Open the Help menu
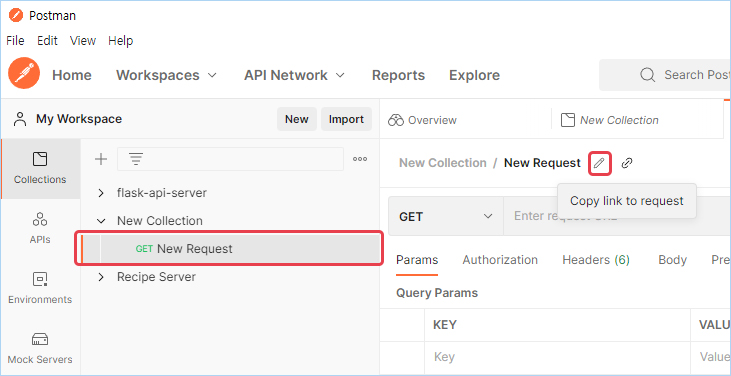 [120, 41]
